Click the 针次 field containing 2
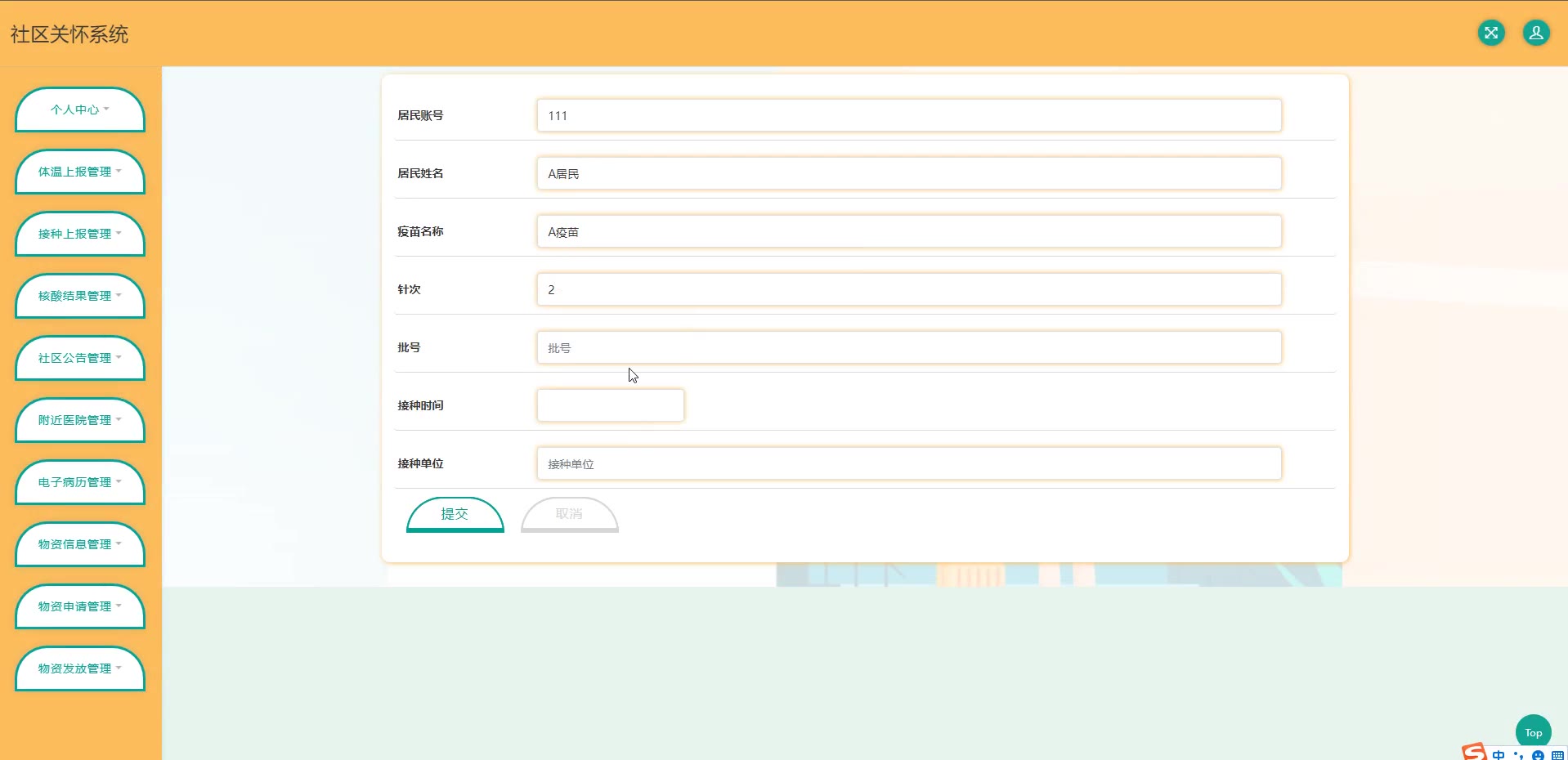Image resolution: width=1568 pixels, height=760 pixels. 909,289
